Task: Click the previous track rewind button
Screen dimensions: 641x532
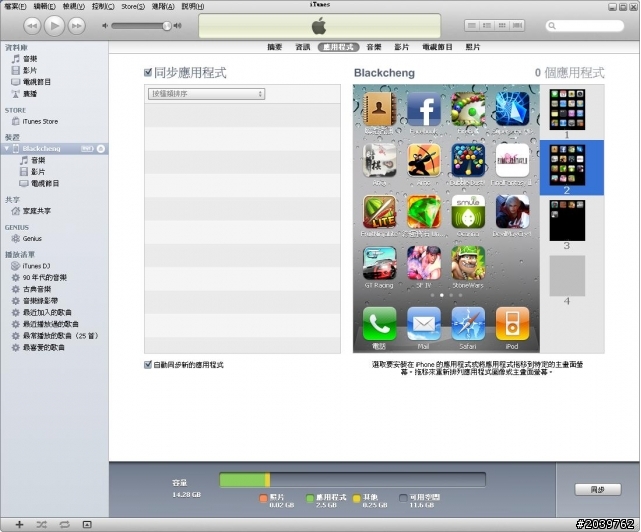Action: (x=32, y=26)
